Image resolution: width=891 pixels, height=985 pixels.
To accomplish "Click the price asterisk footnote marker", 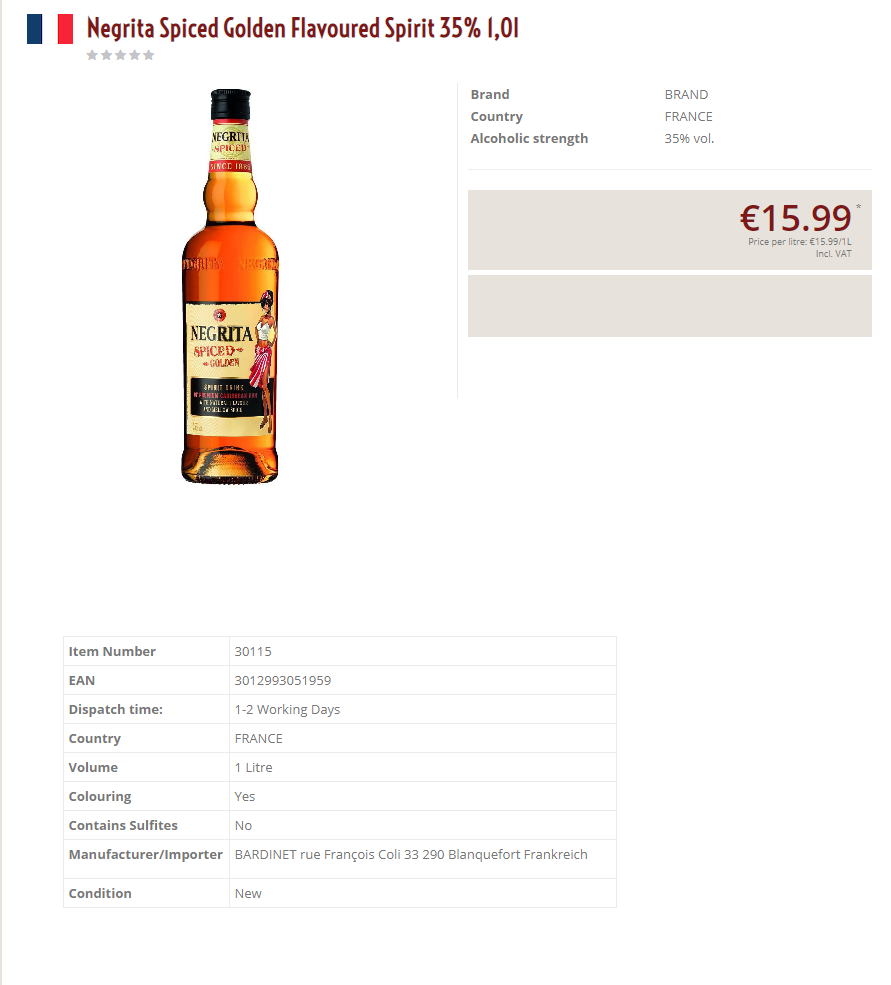I will pos(858,207).
